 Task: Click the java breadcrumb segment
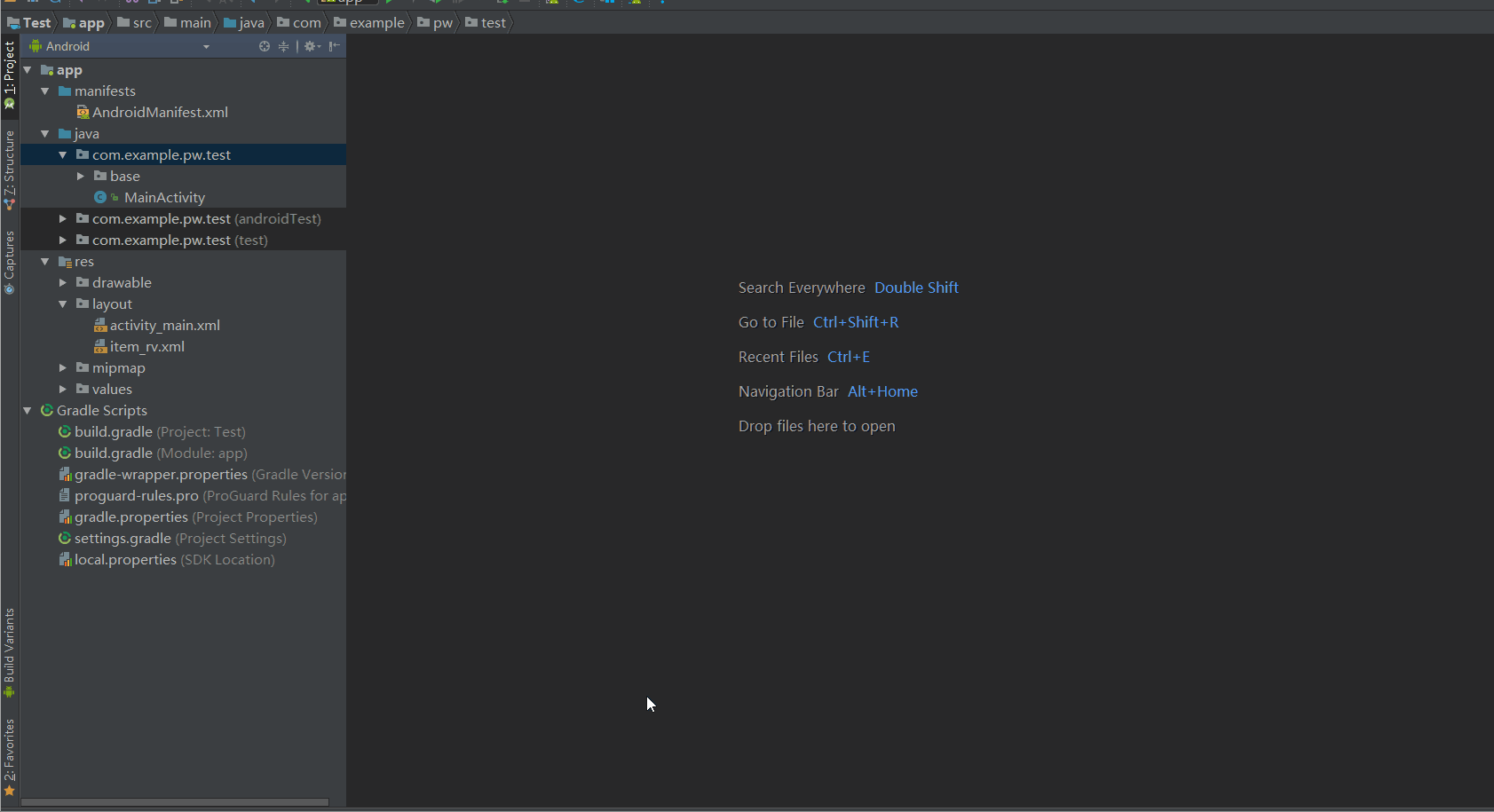244,23
